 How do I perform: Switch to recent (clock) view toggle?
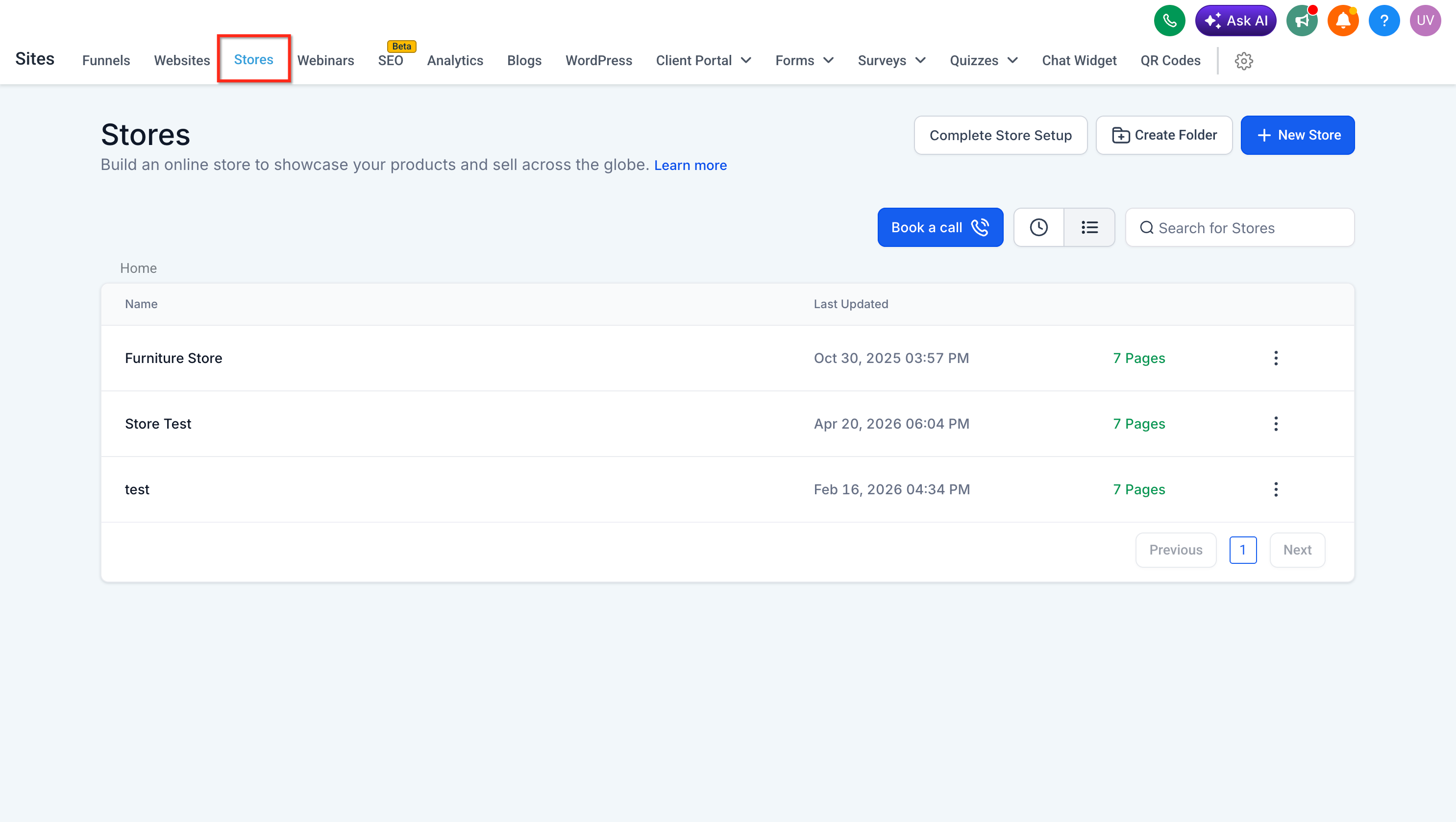[1039, 228]
